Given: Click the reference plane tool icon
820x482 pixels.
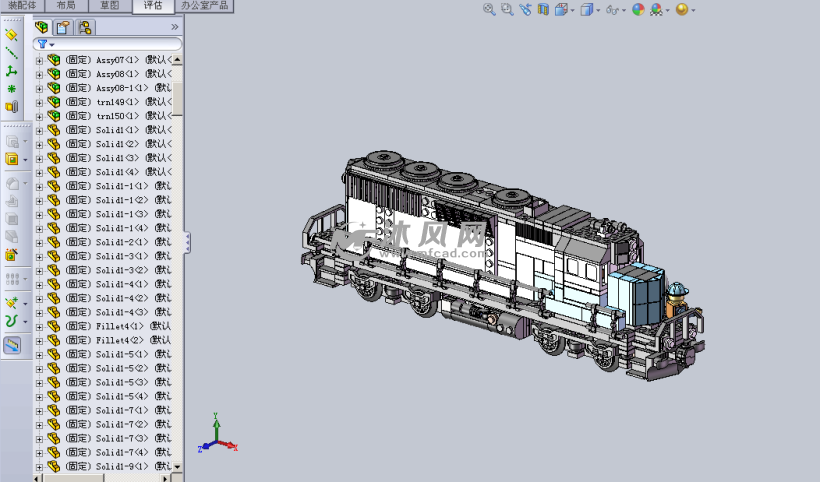Looking at the screenshot, I should click(12, 35).
